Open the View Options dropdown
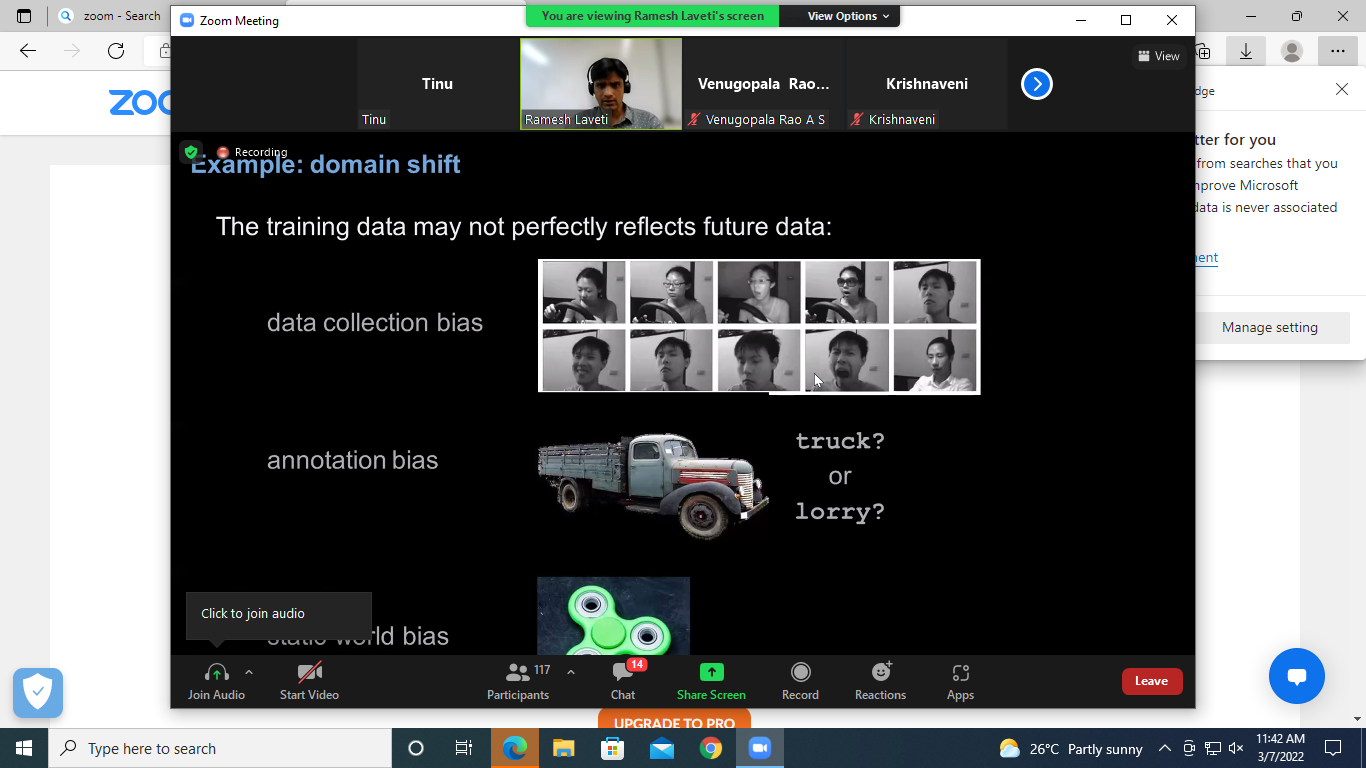Viewport: 1366px width, 768px height. tap(849, 16)
